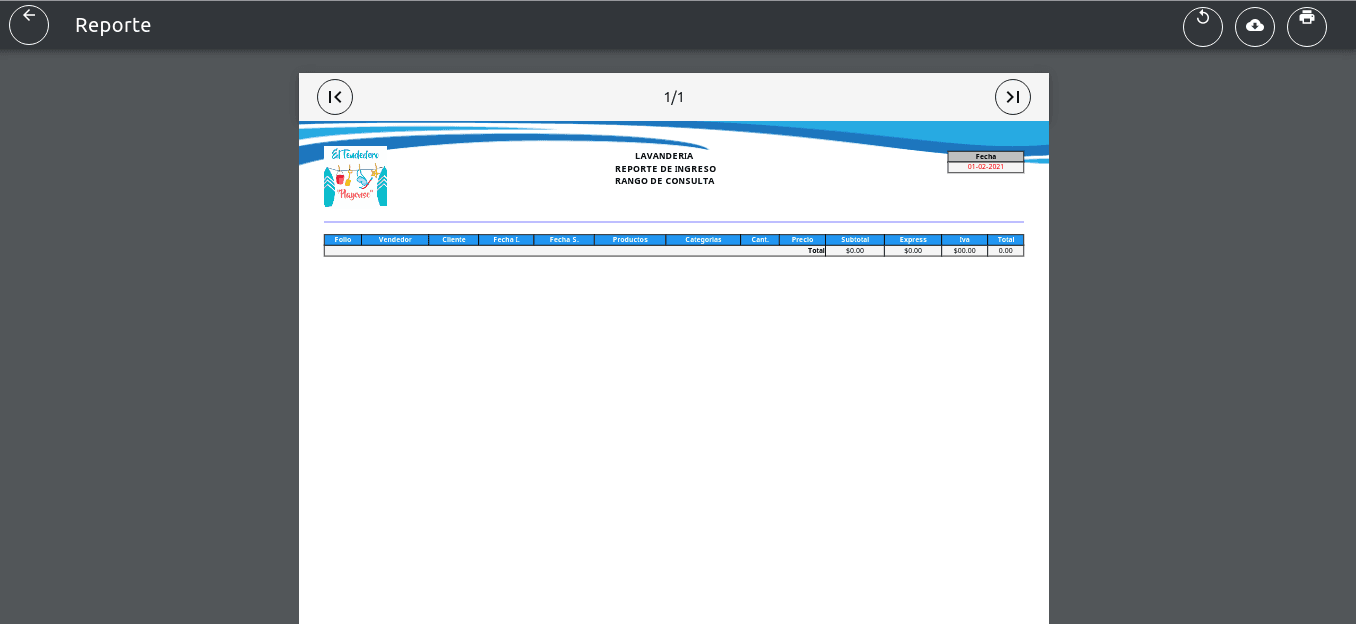Click the 'Fecha S.' column header
Viewport: 1356px width, 624px height.
coord(564,240)
